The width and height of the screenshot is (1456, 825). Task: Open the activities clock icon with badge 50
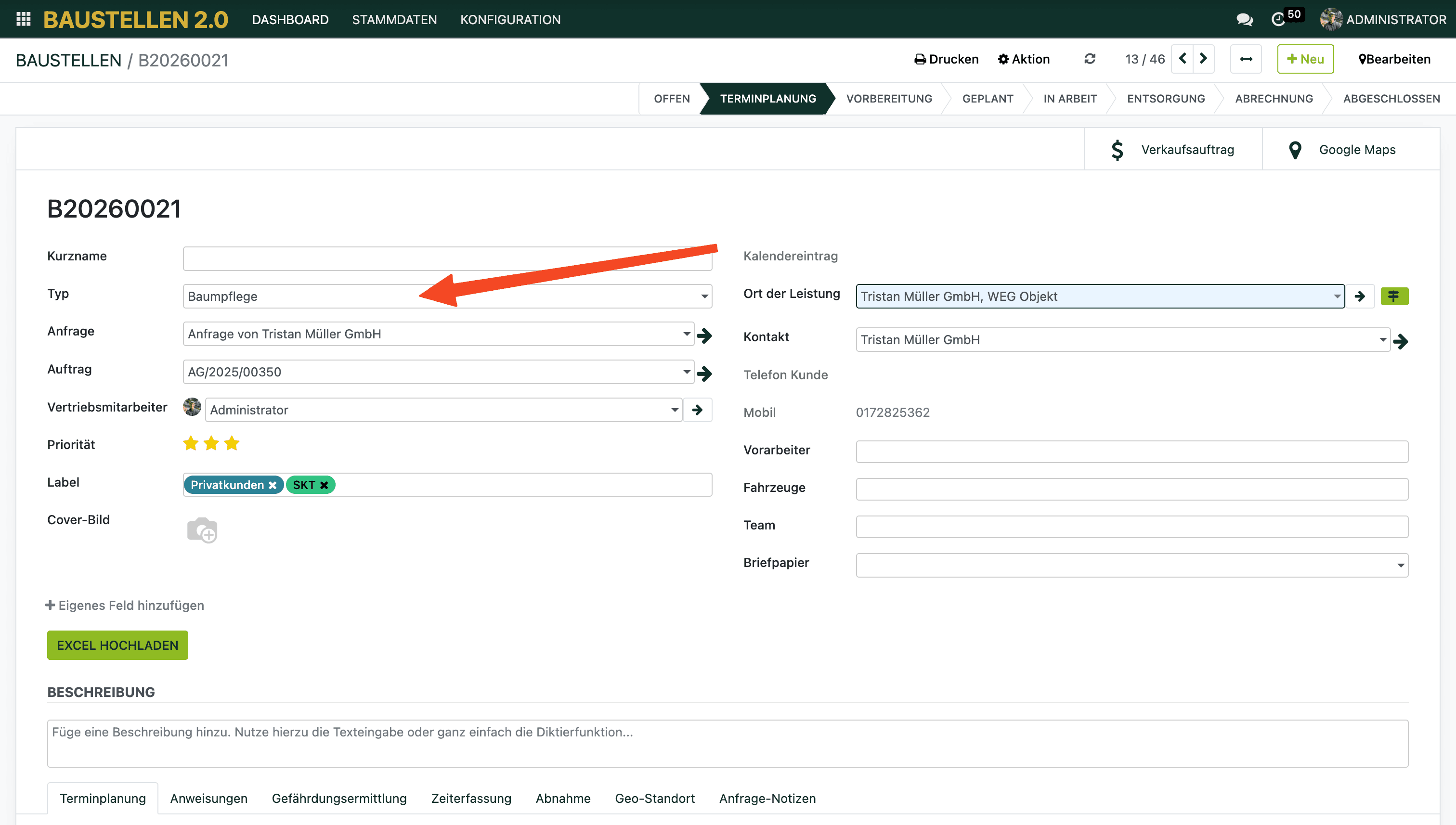[1278, 19]
